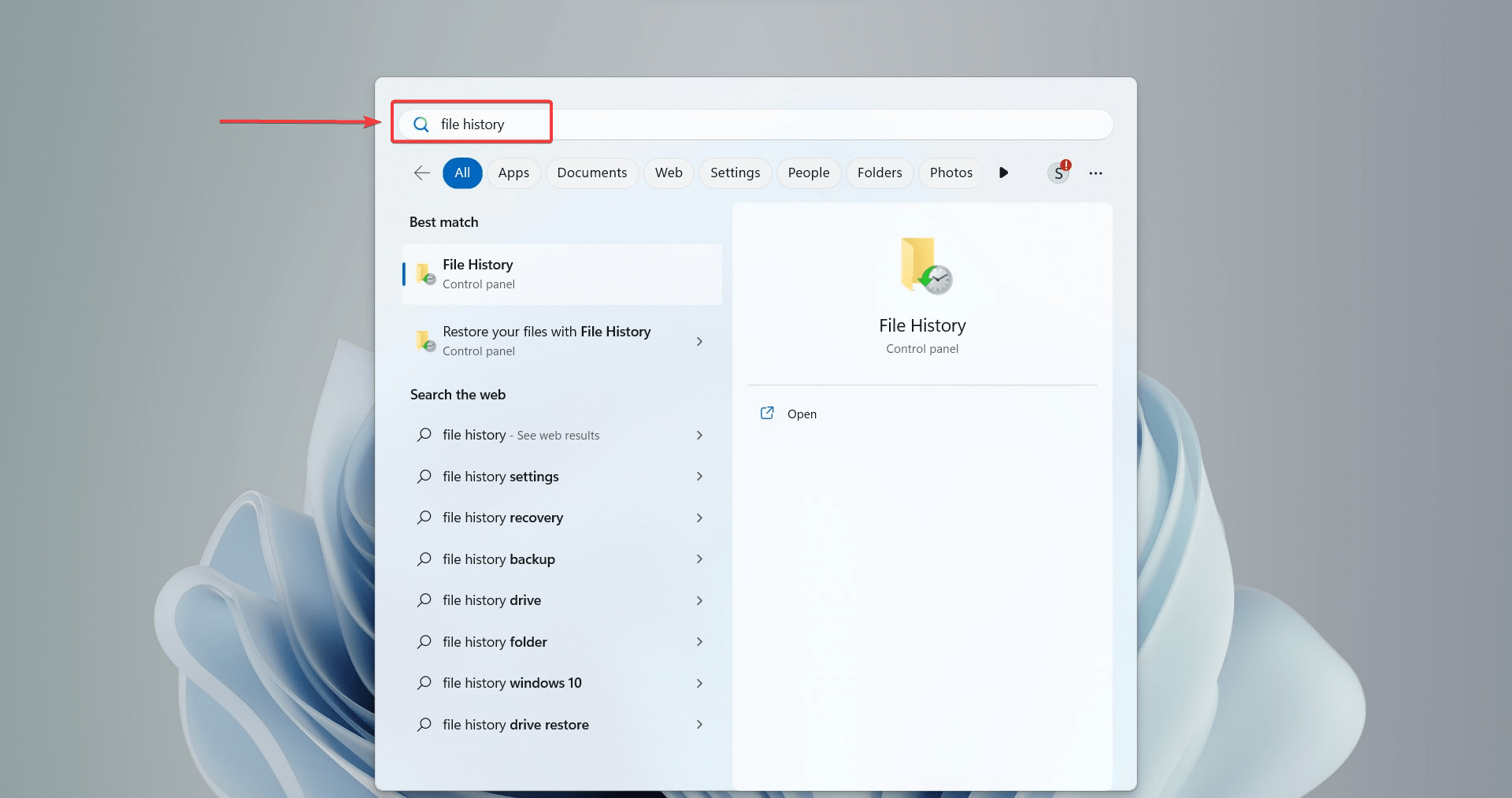The image size is (1512, 798).
Task: Click search icon beside file history folder
Action: [x=424, y=641]
